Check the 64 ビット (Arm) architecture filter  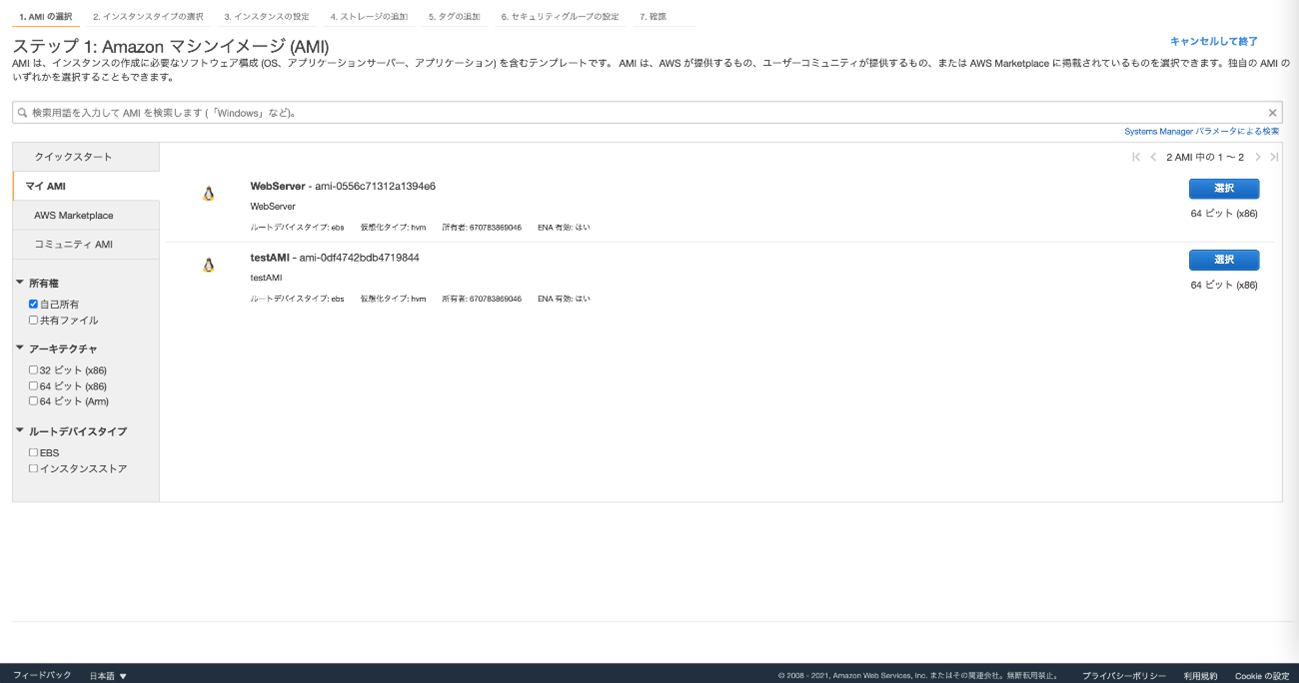[33, 401]
